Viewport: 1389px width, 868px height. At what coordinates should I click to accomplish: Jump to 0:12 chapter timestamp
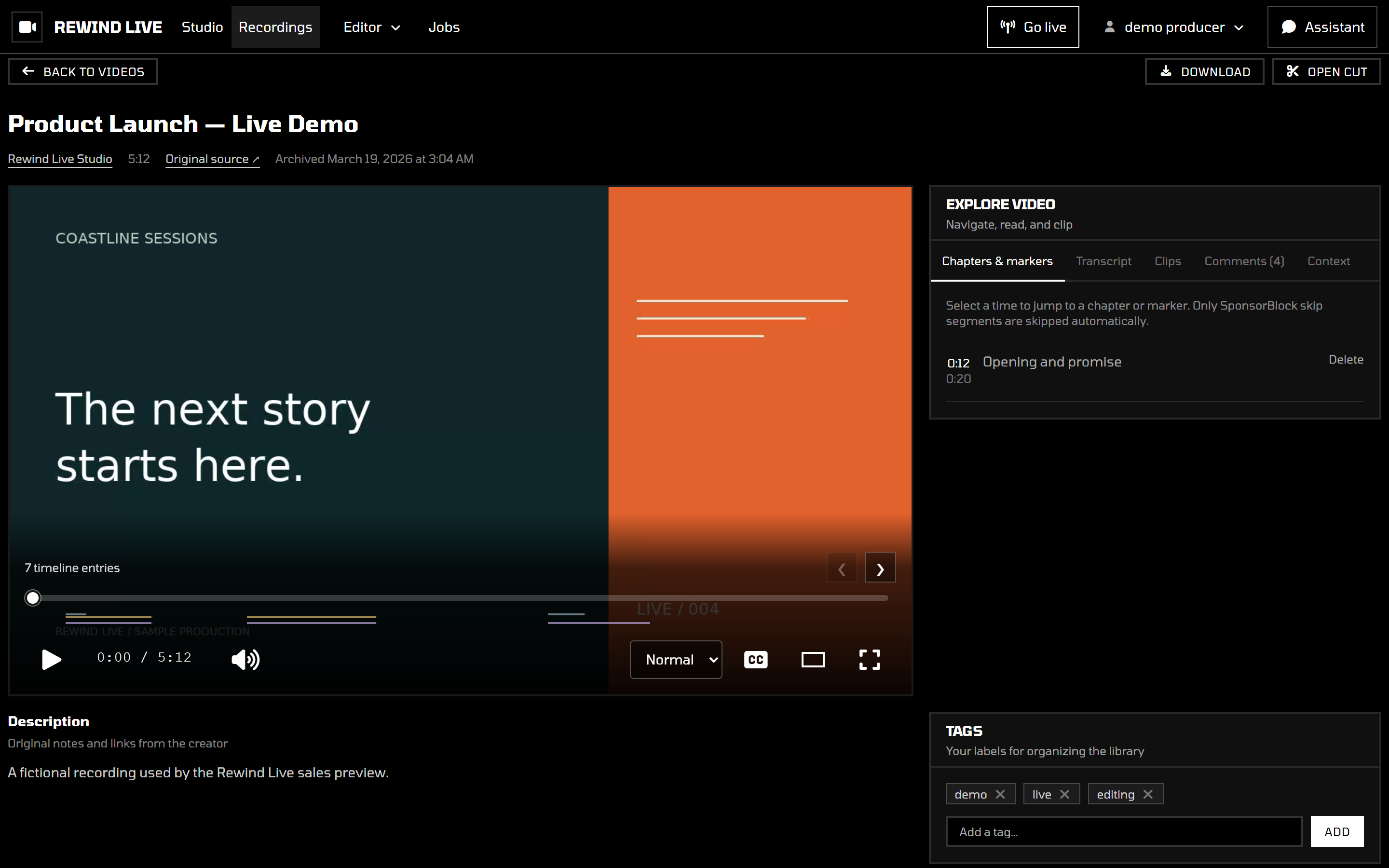click(x=958, y=363)
